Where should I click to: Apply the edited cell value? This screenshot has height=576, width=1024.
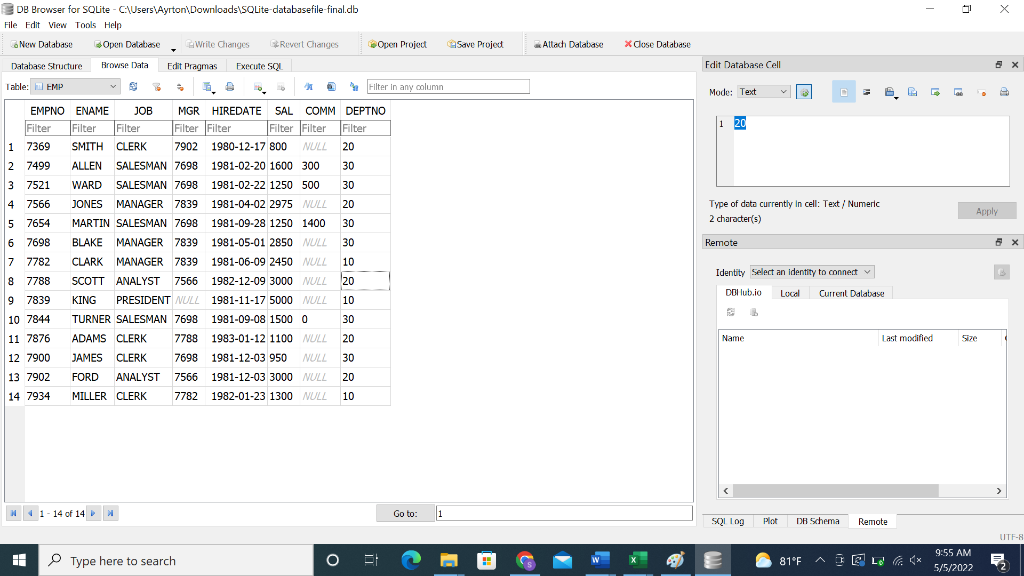point(986,210)
